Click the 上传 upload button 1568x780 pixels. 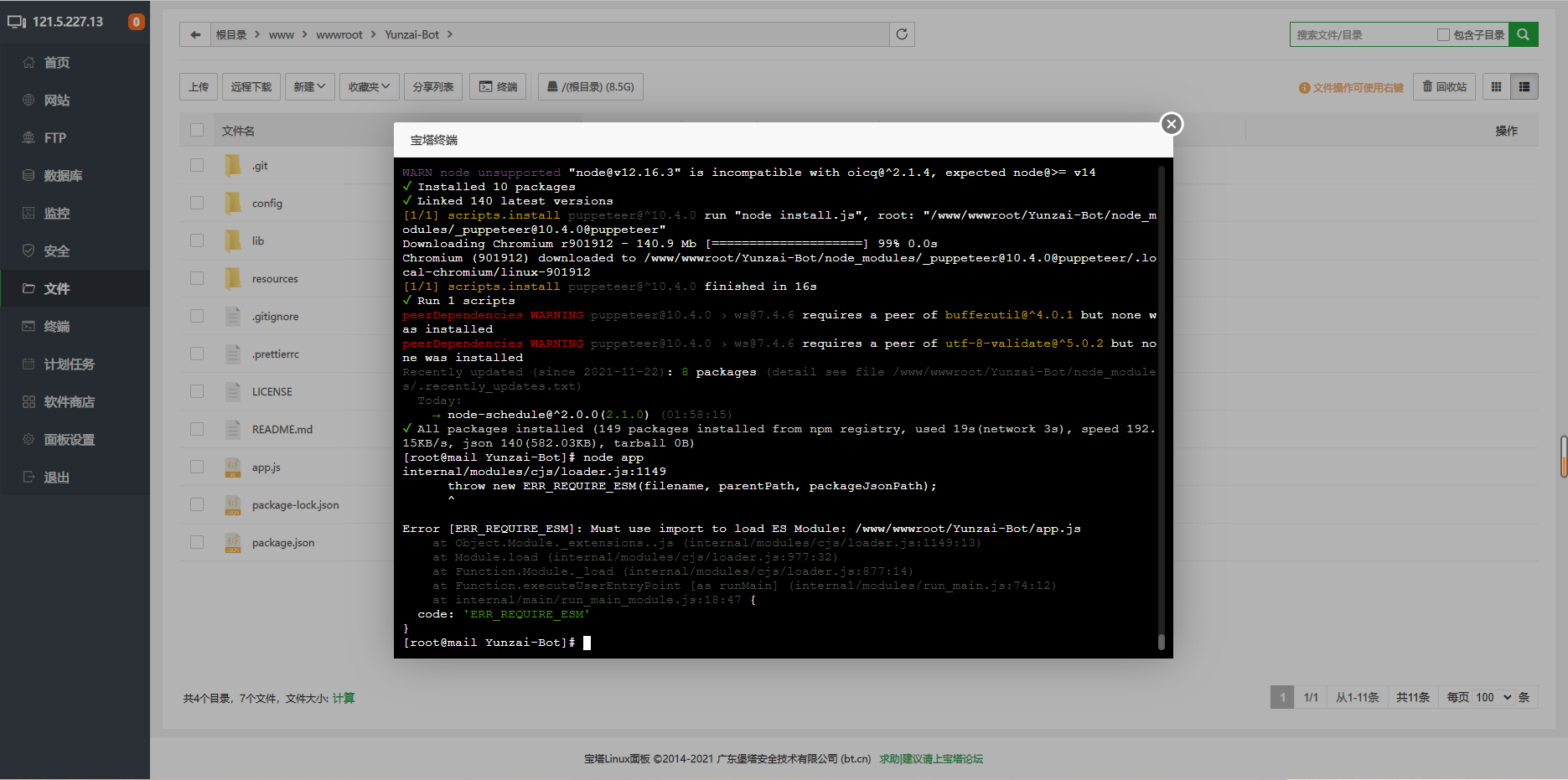pyautogui.click(x=199, y=86)
